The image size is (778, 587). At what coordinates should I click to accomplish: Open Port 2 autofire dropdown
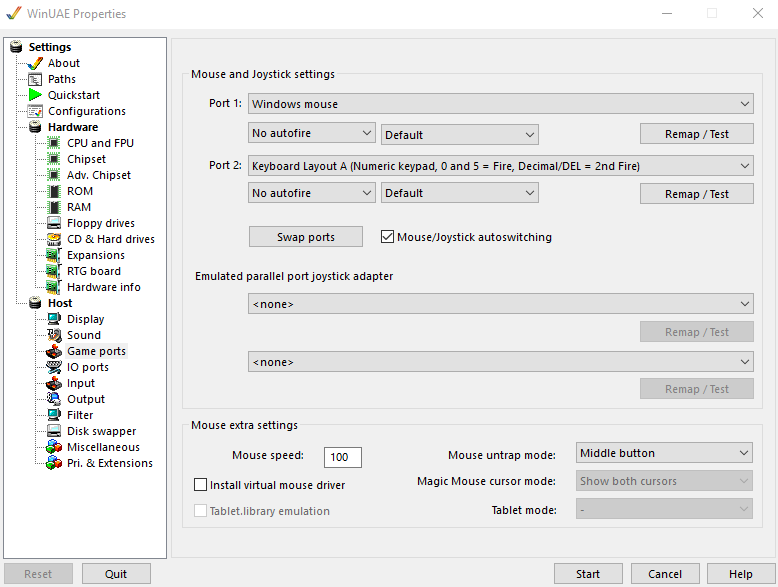pyautogui.click(x=312, y=193)
